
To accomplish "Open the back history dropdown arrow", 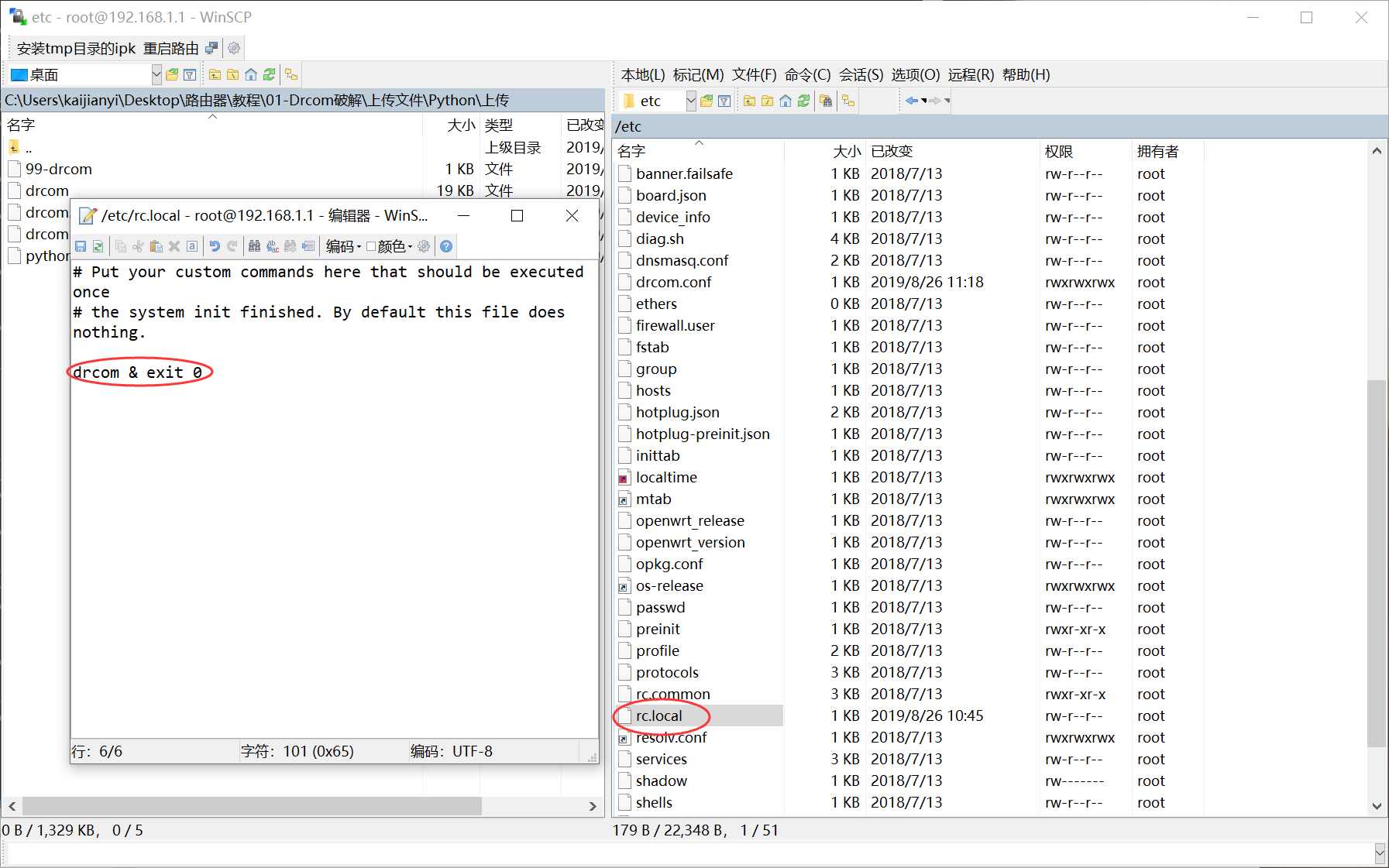I will point(923,101).
